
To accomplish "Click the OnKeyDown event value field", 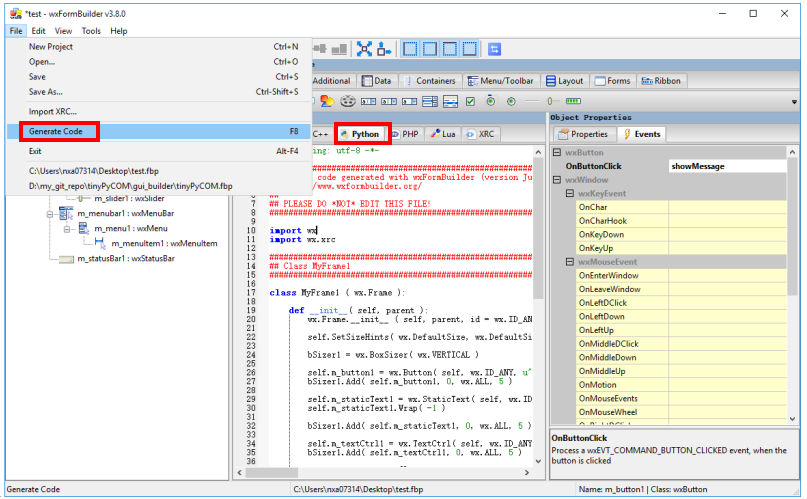I will [x=727, y=235].
